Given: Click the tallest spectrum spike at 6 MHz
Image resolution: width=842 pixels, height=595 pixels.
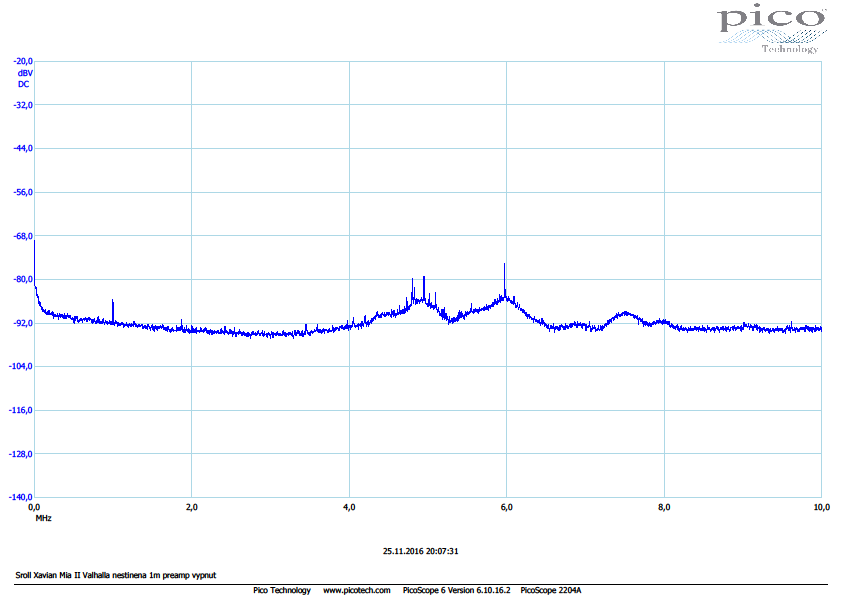Looking at the screenshot, I should [504, 279].
